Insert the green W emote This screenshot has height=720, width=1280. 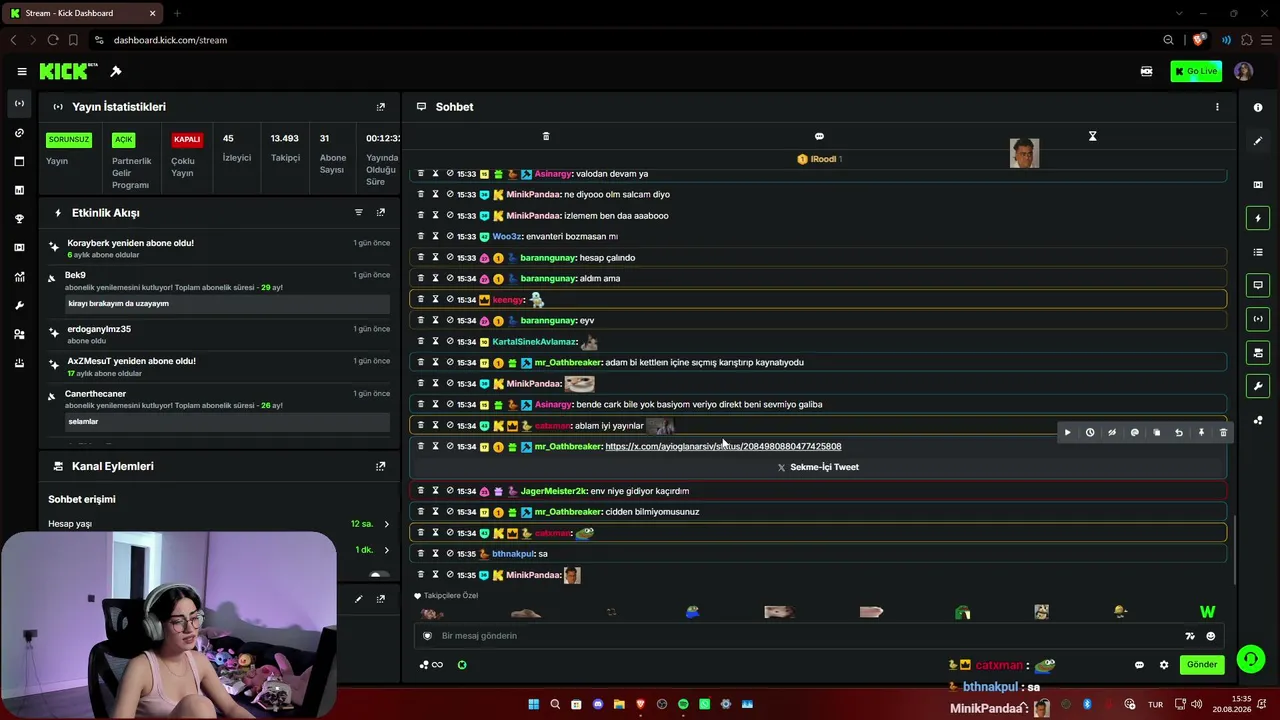[1207, 612]
